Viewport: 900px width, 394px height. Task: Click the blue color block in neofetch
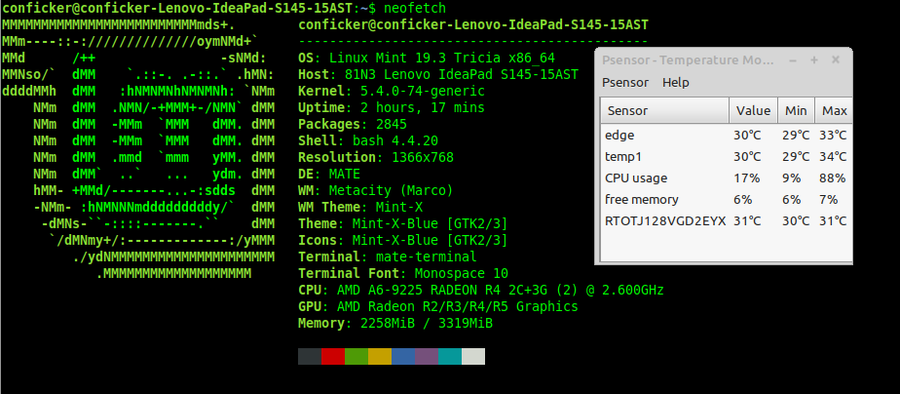click(x=404, y=356)
